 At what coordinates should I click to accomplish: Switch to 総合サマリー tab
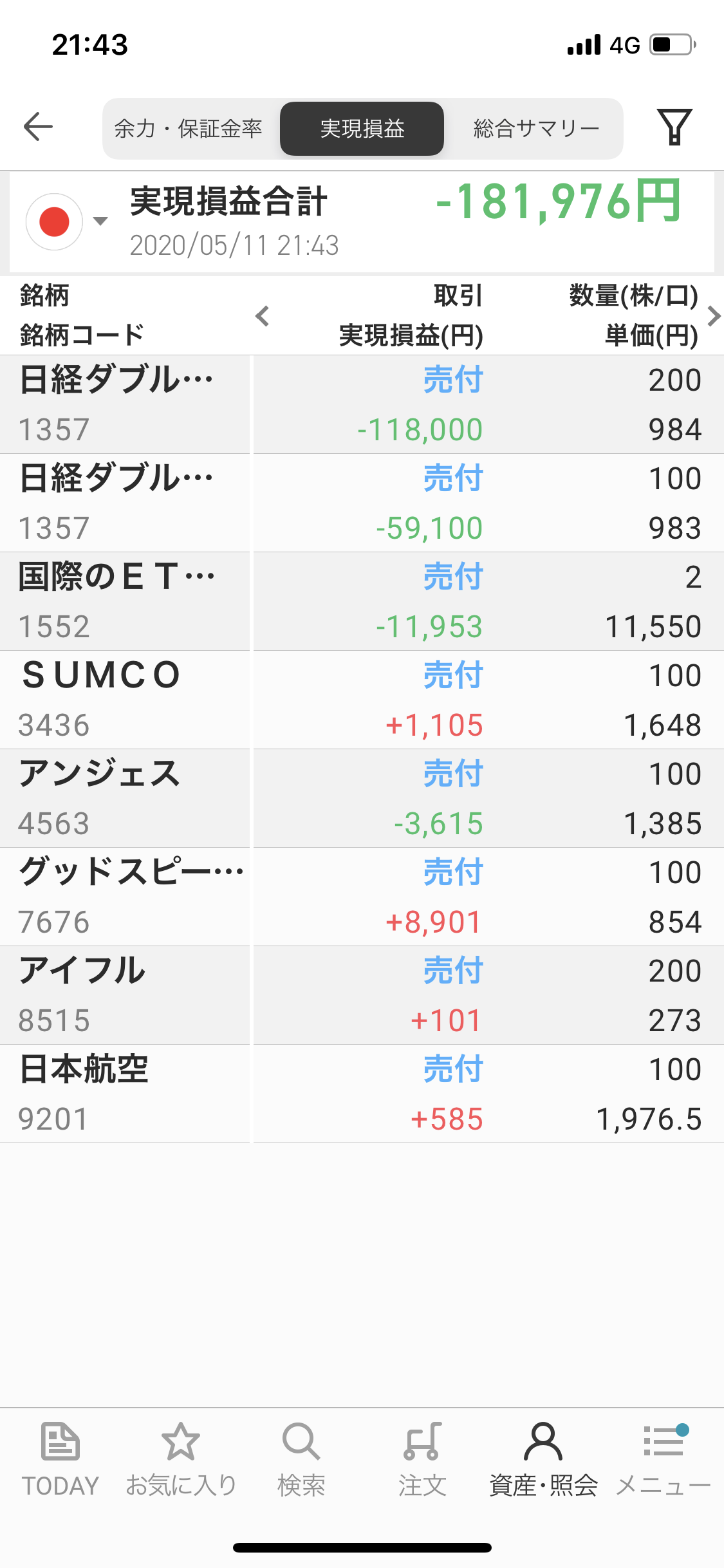pyautogui.click(x=536, y=129)
